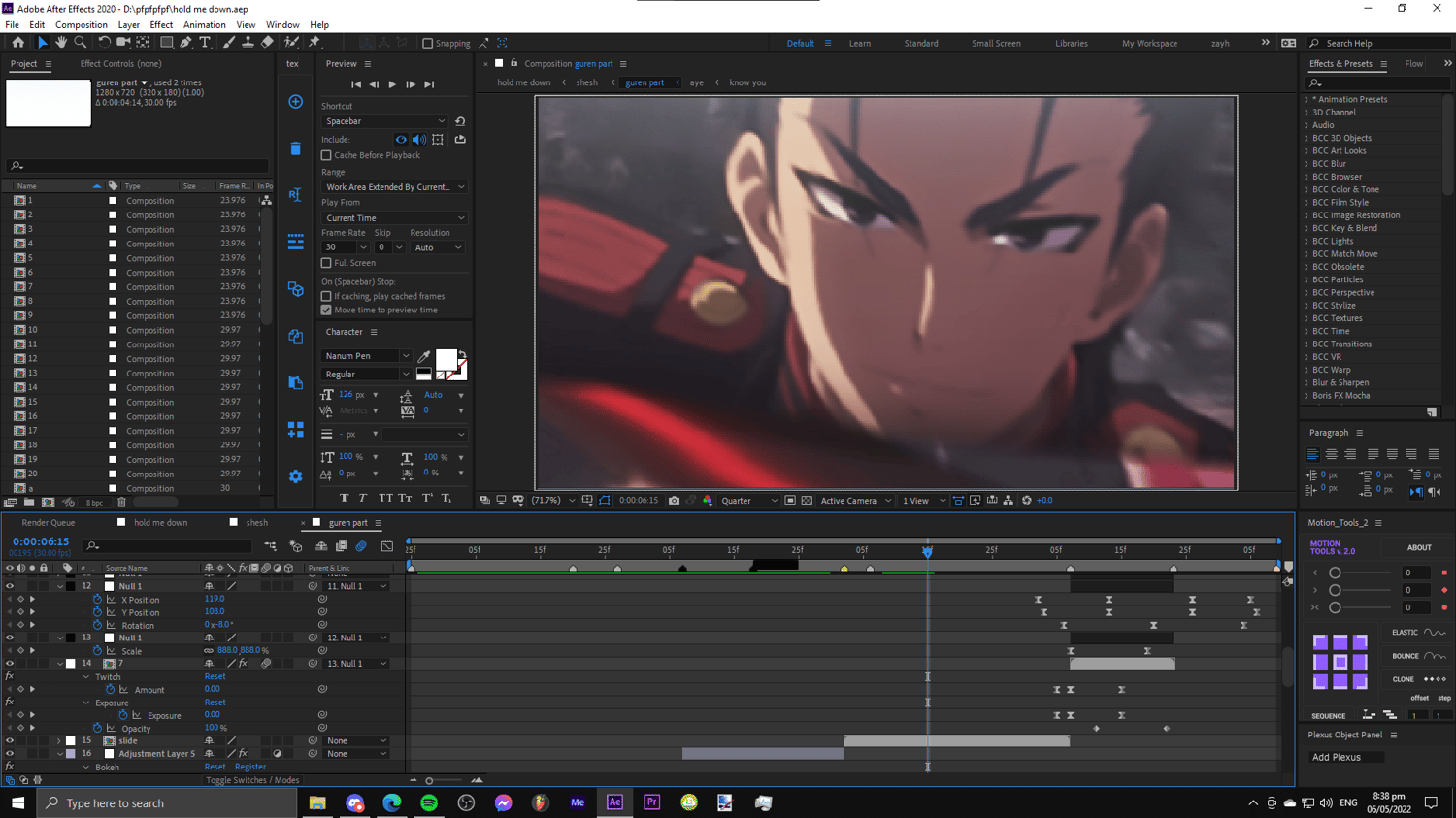
Task: Select the Hand tool in toolbar
Action: [61, 43]
